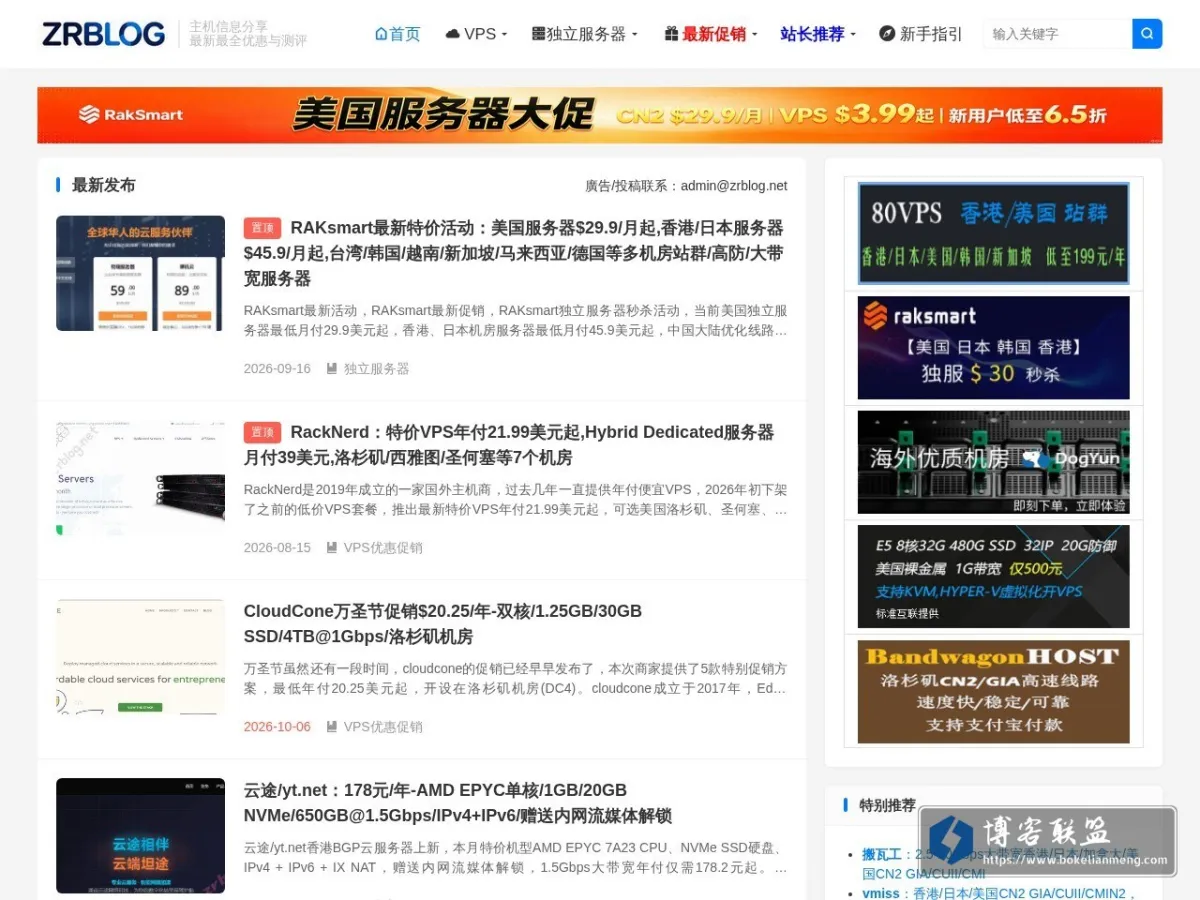The width and height of the screenshot is (1200, 900).
Task: Click the 万圣节虽然还有一段时间 excerpt text
Action: [515, 678]
